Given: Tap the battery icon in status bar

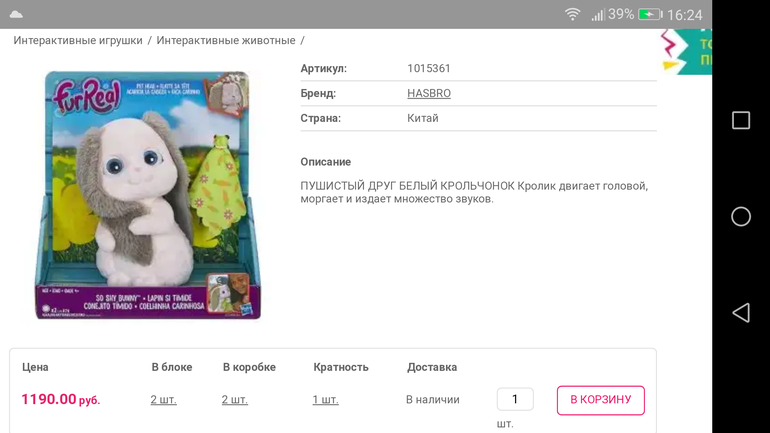Looking at the screenshot, I should (650, 14).
